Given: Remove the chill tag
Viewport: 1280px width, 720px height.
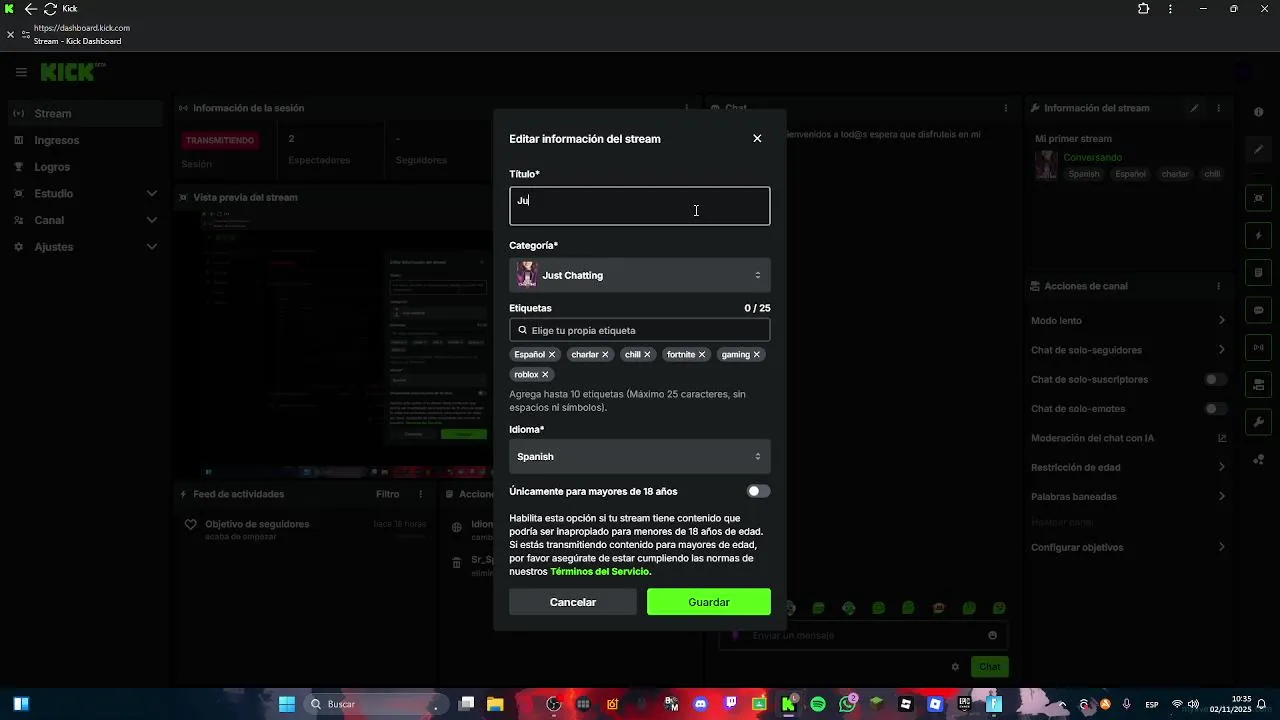Looking at the screenshot, I should (647, 355).
